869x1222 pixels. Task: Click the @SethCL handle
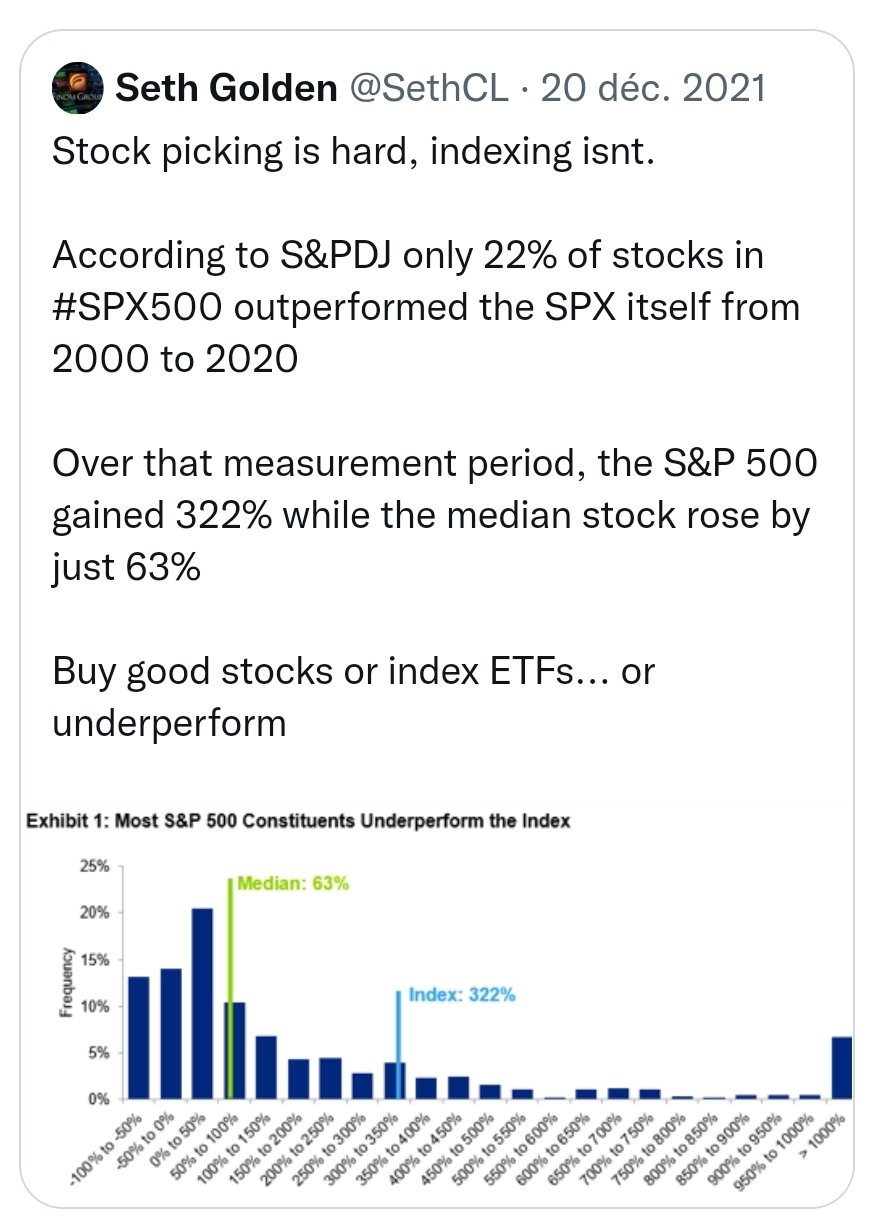point(430,90)
